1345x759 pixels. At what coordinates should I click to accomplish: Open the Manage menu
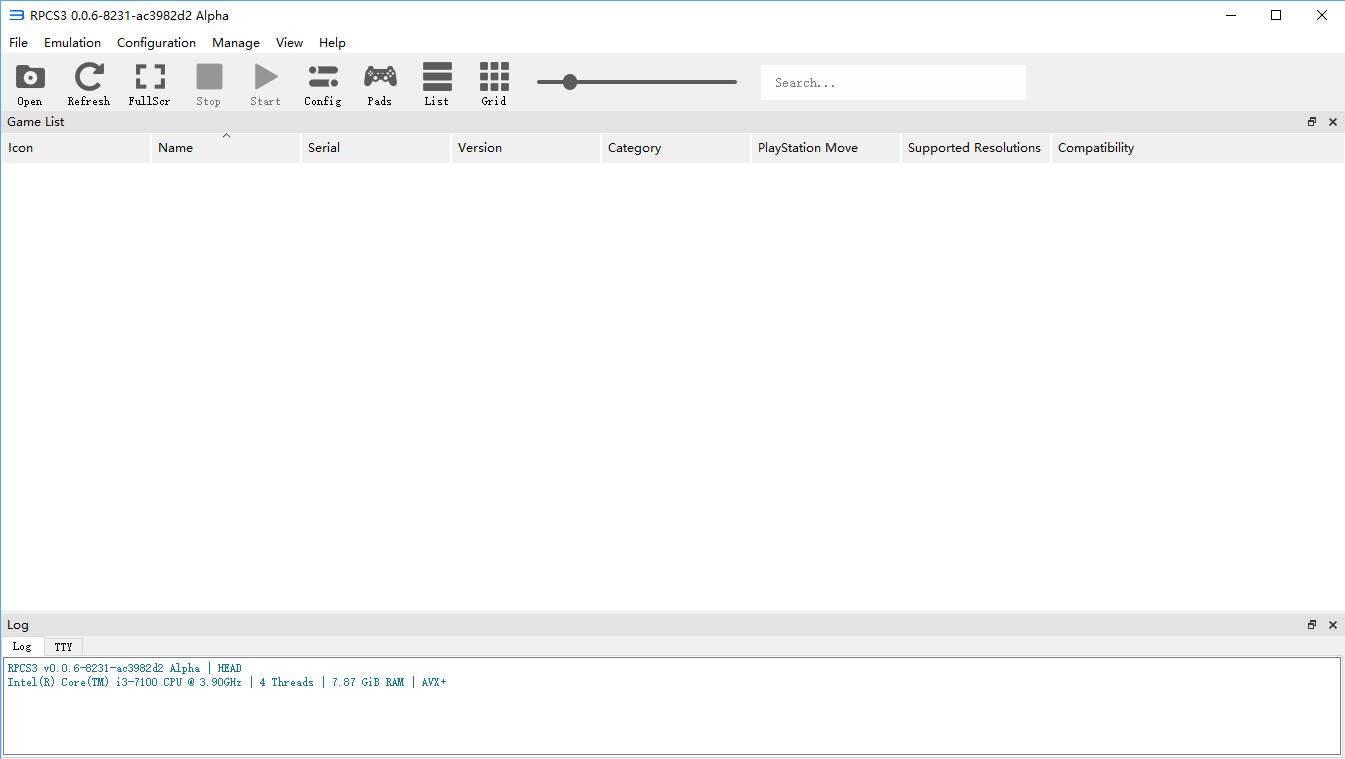coord(236,42)
